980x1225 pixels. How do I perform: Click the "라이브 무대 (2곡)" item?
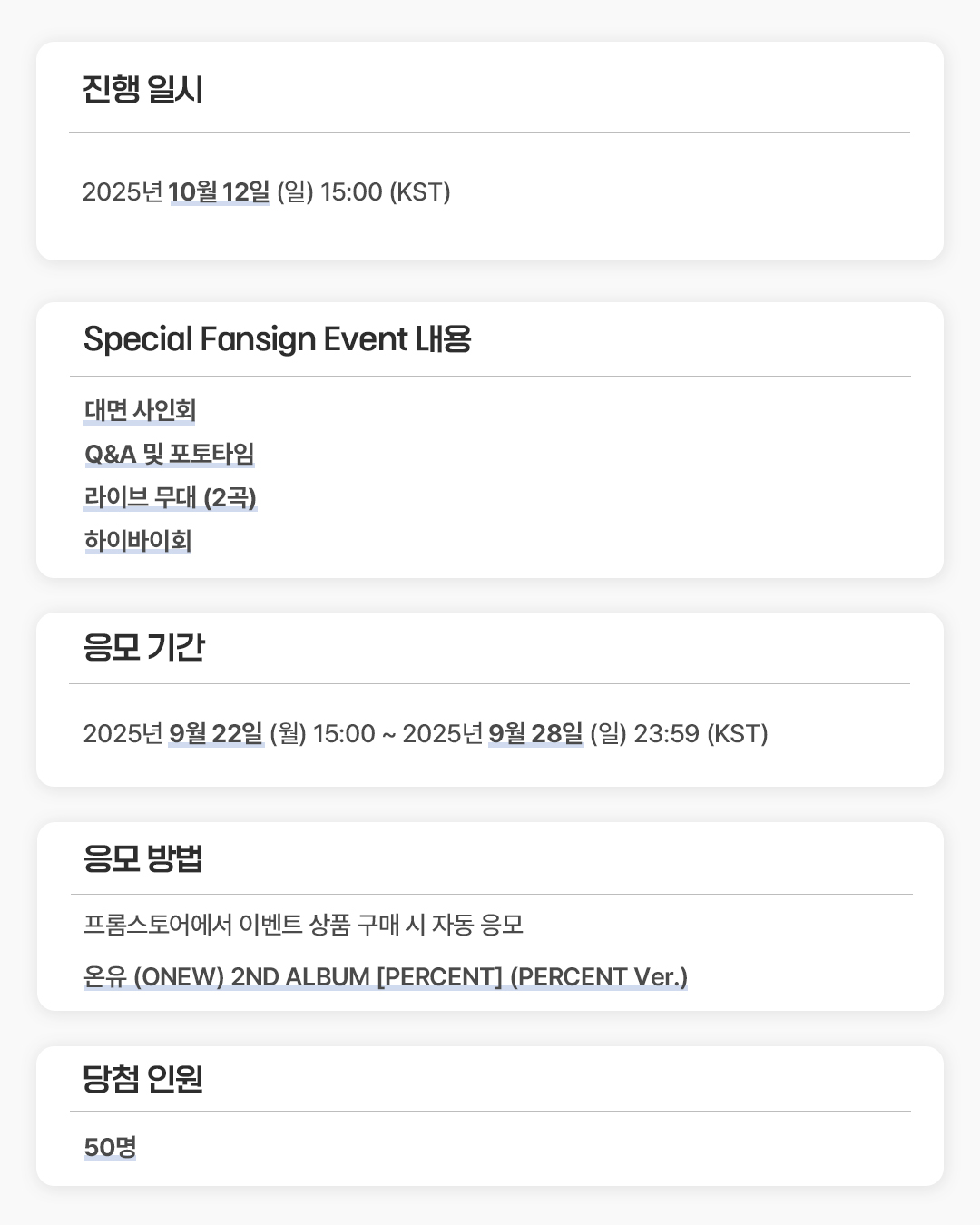click(x=171, y=497)
